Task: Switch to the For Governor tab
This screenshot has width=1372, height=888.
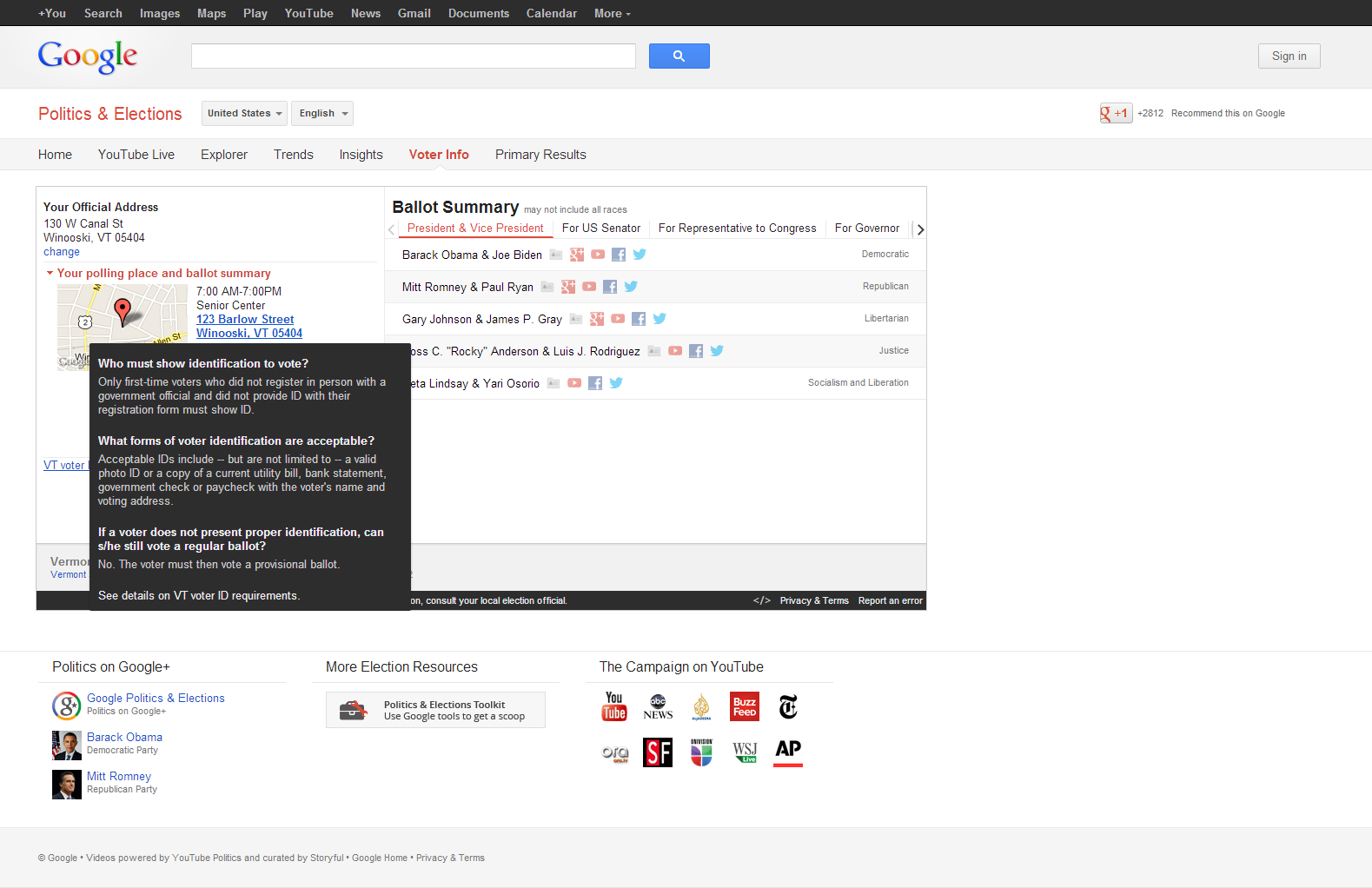Action: 867,229
